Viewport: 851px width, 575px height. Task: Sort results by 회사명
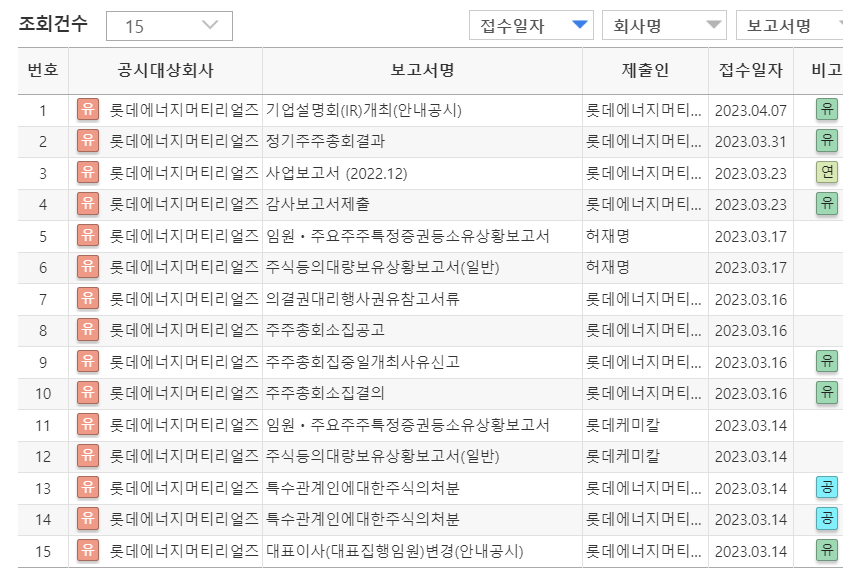click(x=664, y=26)
